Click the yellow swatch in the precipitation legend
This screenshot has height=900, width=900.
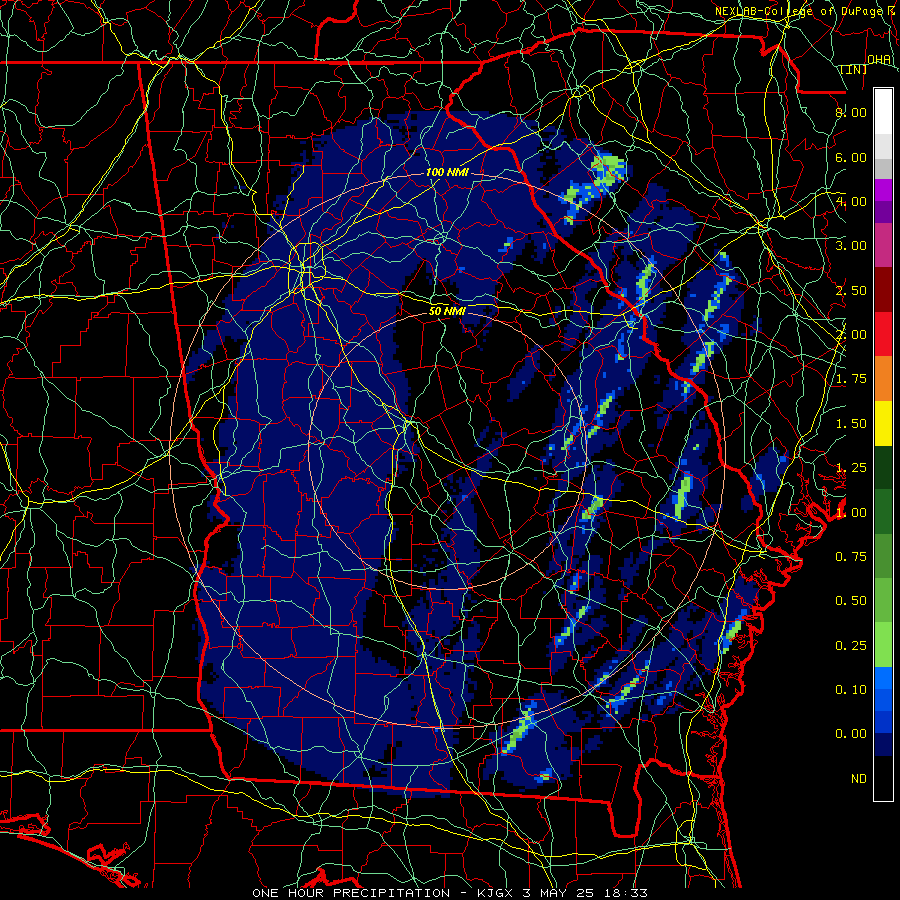(x=883, y=423)
